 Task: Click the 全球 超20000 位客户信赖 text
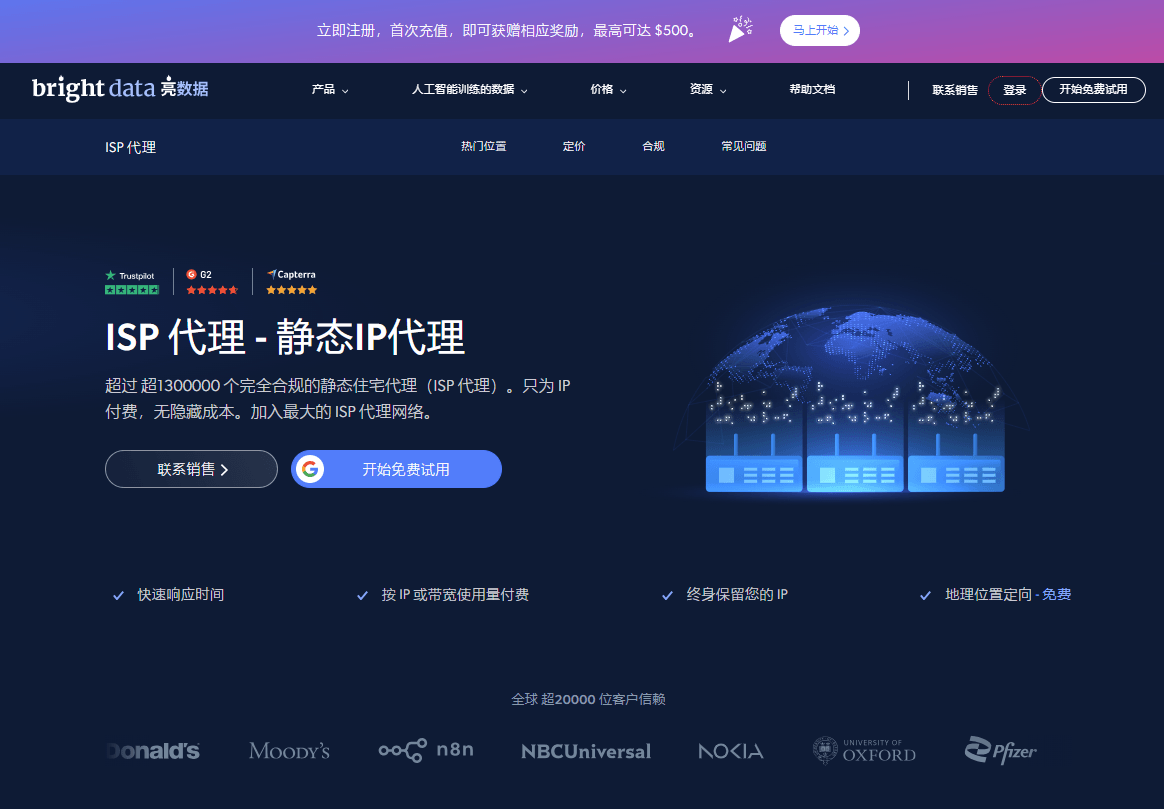pyautogui.click(x=588, y=699)
